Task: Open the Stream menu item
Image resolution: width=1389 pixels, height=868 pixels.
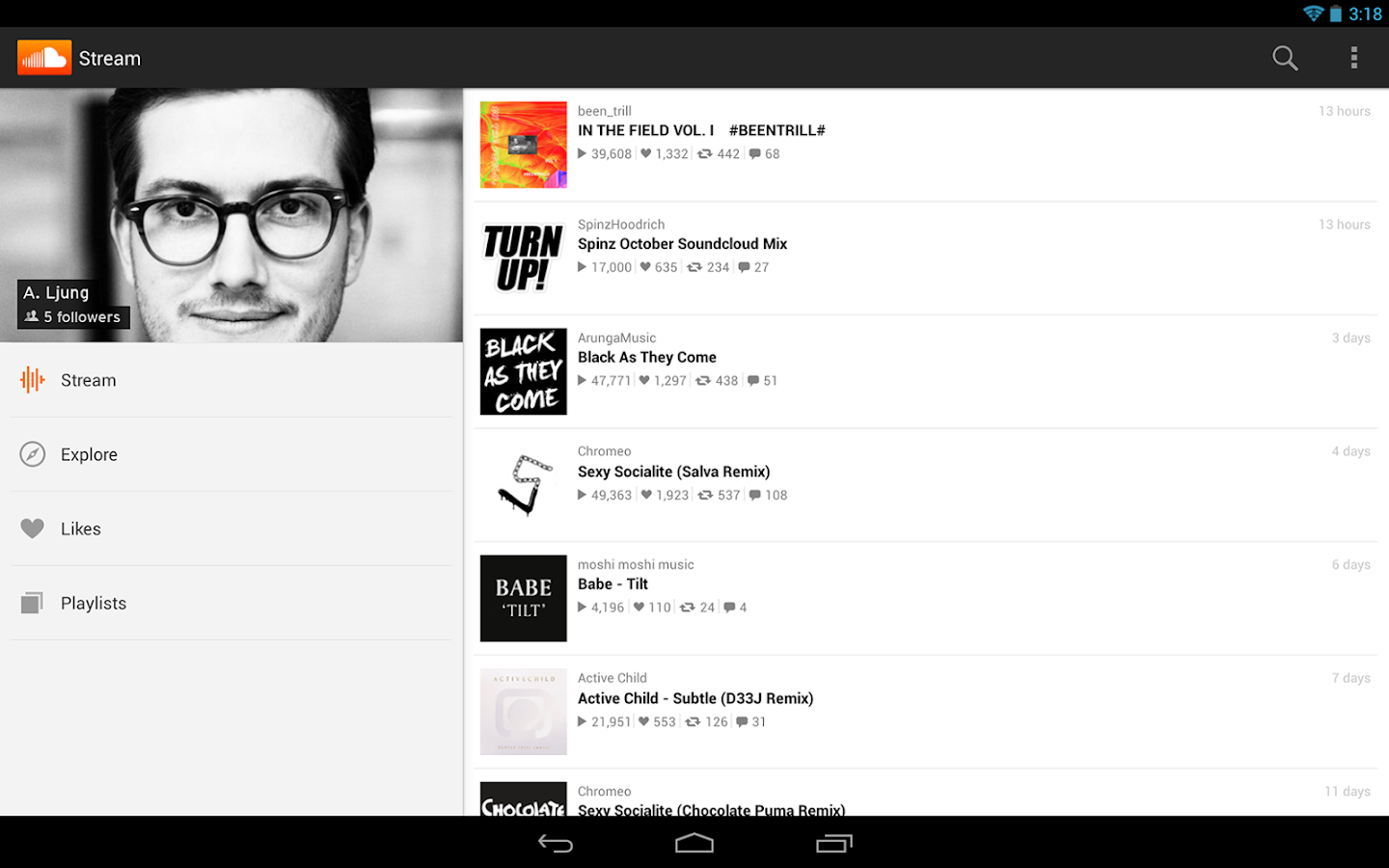Action: [x=231, y=380]
